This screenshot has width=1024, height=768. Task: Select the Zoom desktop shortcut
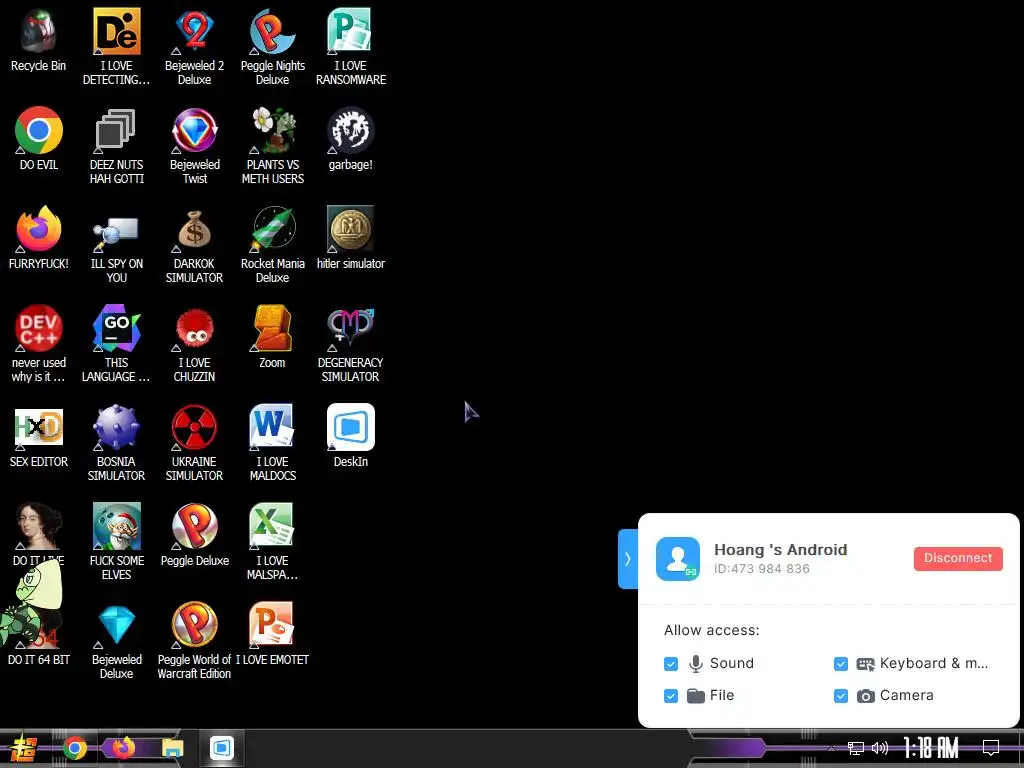272,337
